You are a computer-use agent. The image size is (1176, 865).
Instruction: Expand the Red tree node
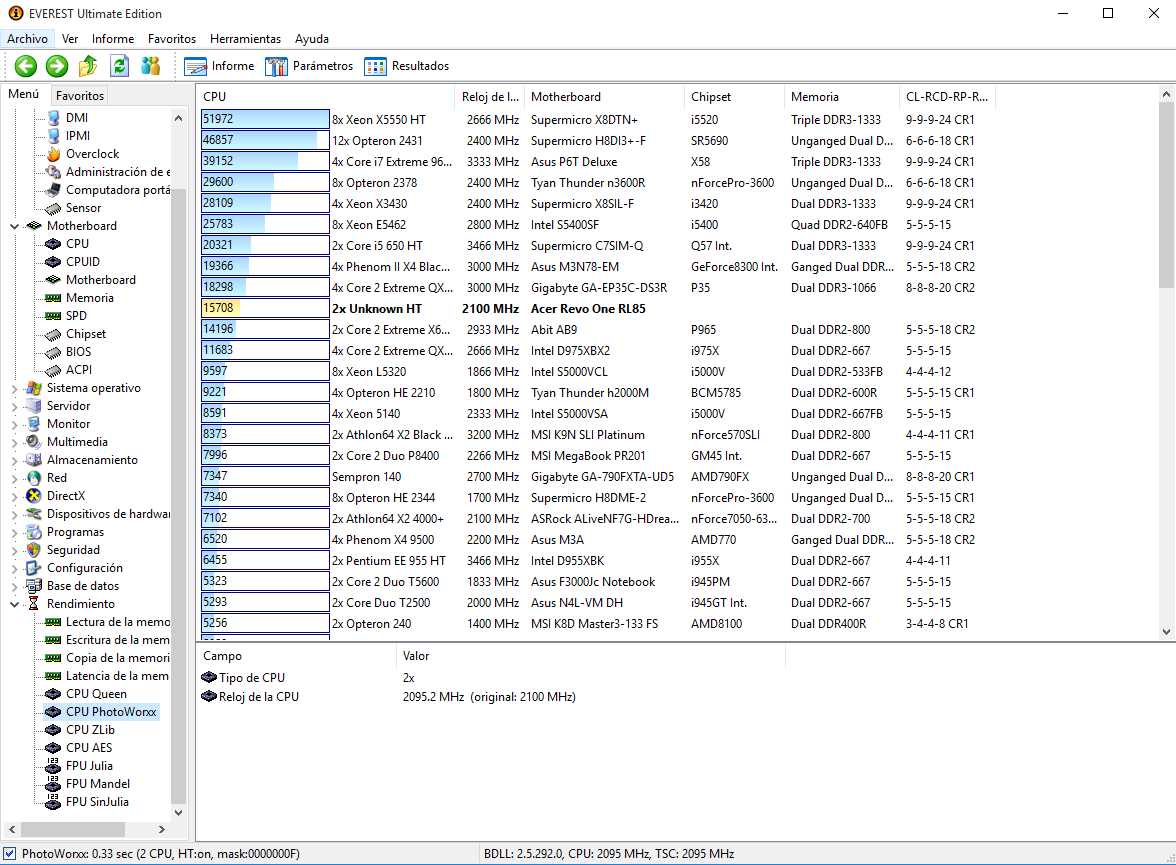click(x=14, y=479)
